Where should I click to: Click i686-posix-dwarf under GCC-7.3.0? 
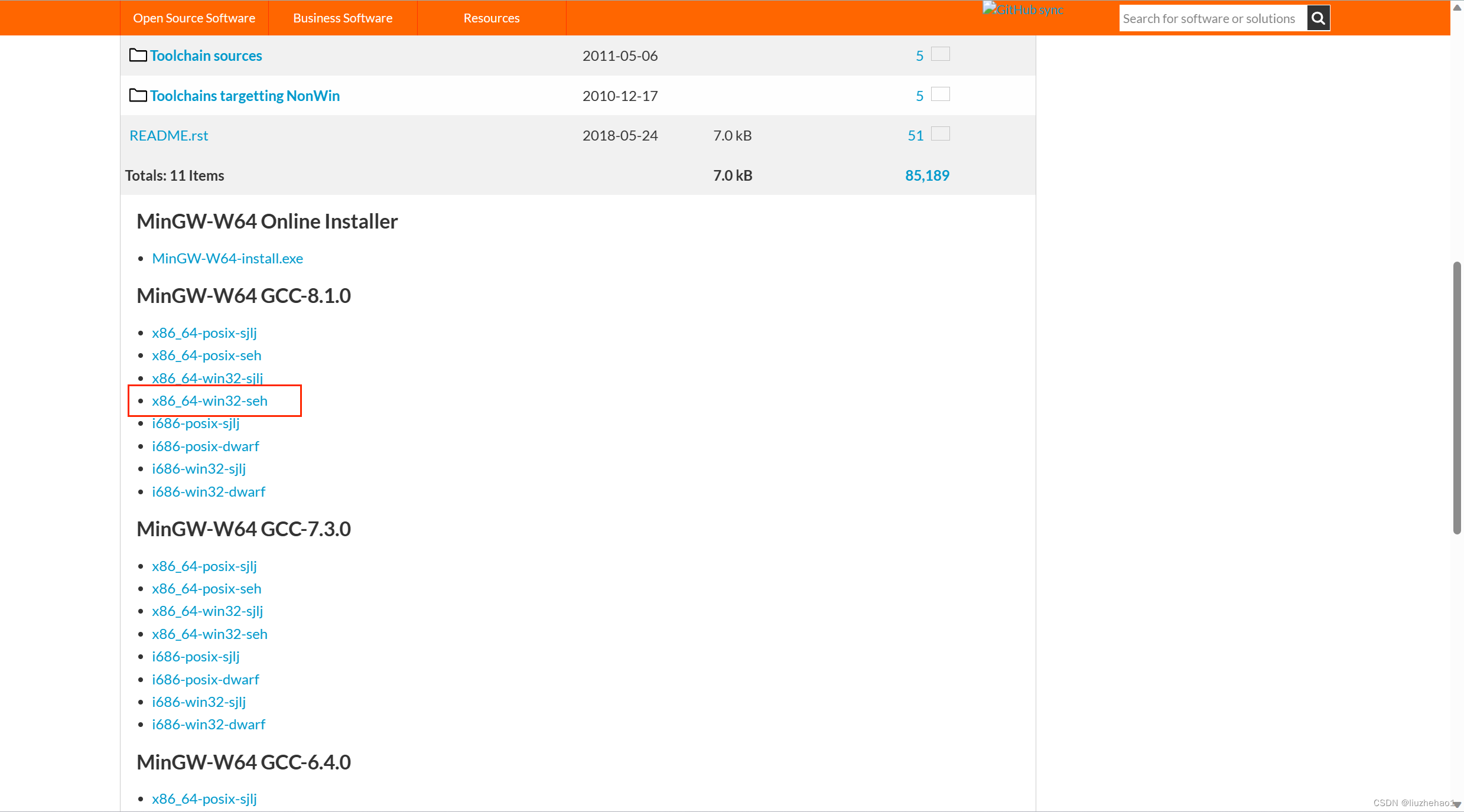(205, 679)
